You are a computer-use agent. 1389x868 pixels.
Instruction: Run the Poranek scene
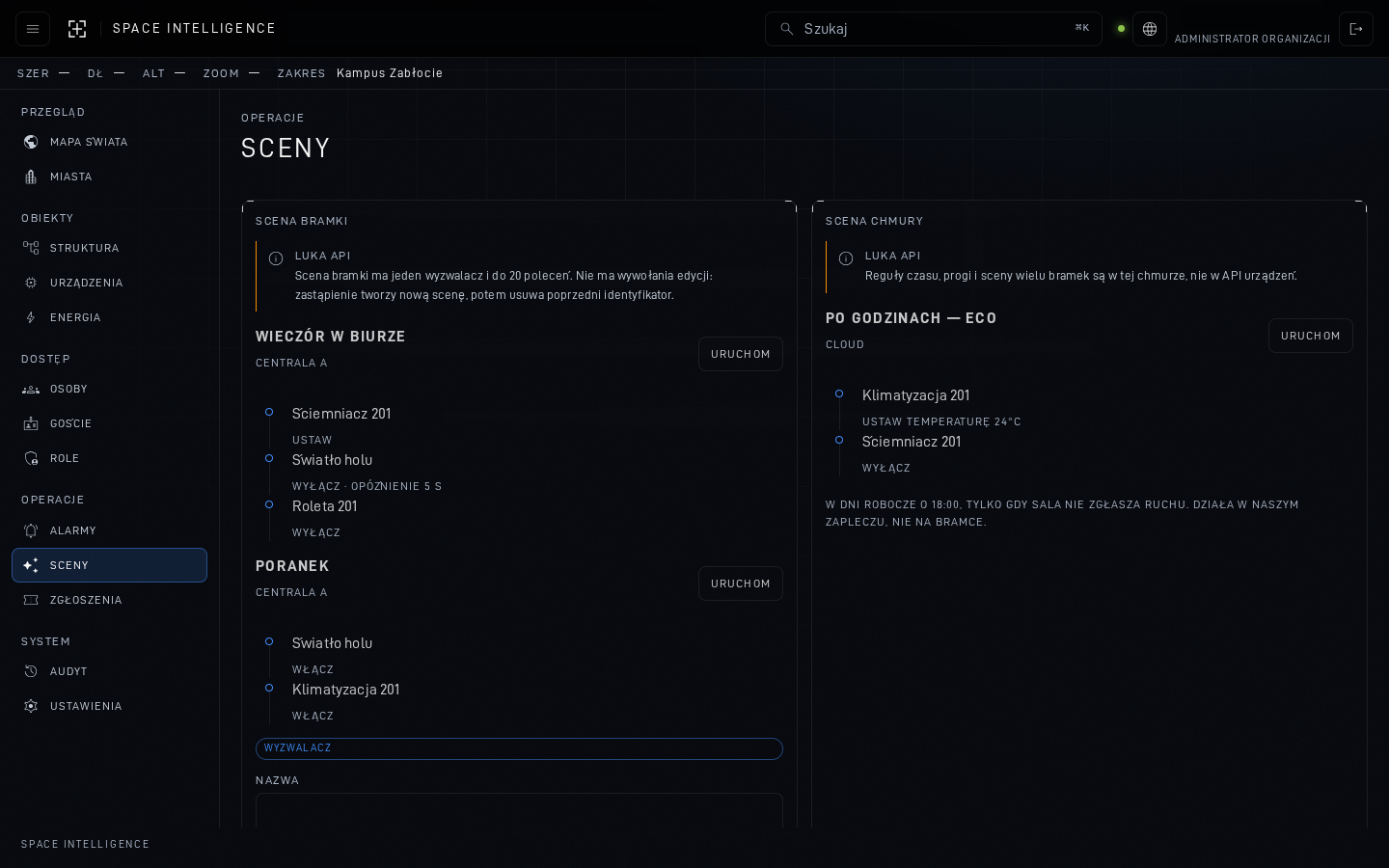point(741,583)
